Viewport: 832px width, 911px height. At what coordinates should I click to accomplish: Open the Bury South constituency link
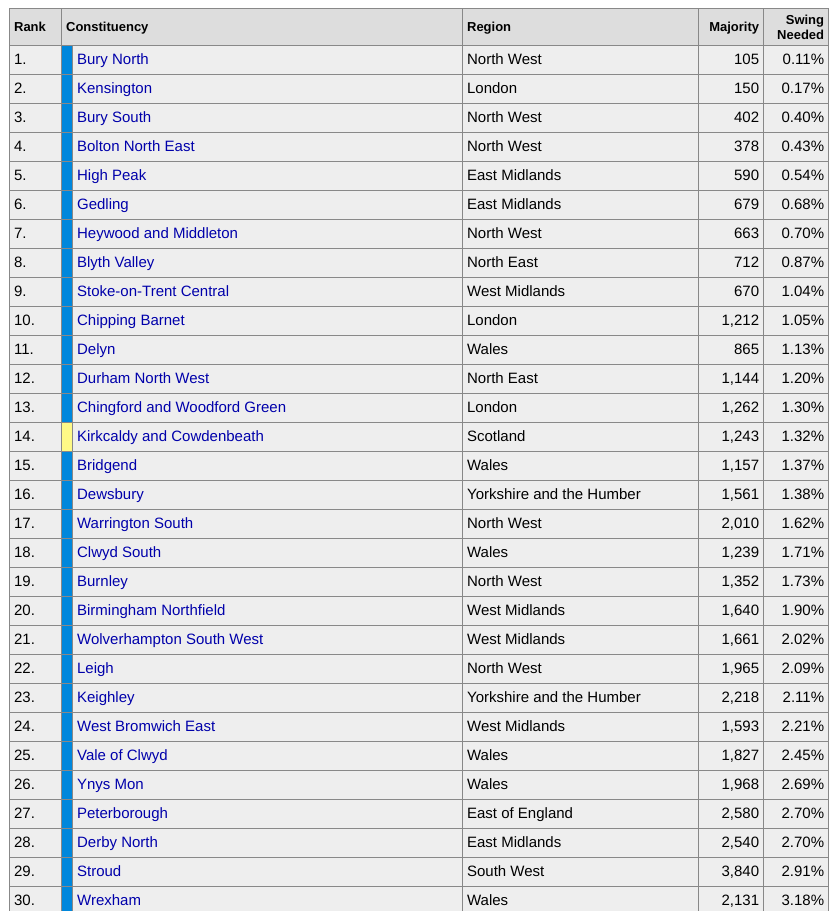click(114, 117)
